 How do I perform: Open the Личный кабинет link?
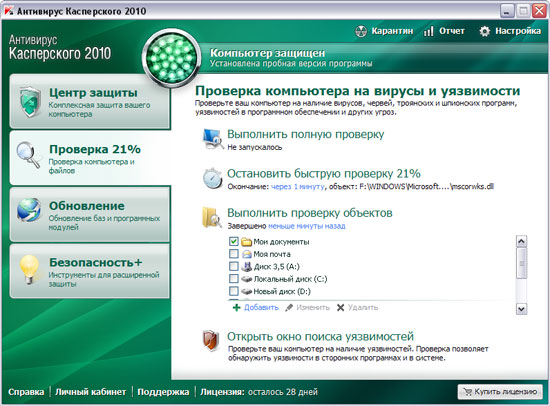(90, 392)
